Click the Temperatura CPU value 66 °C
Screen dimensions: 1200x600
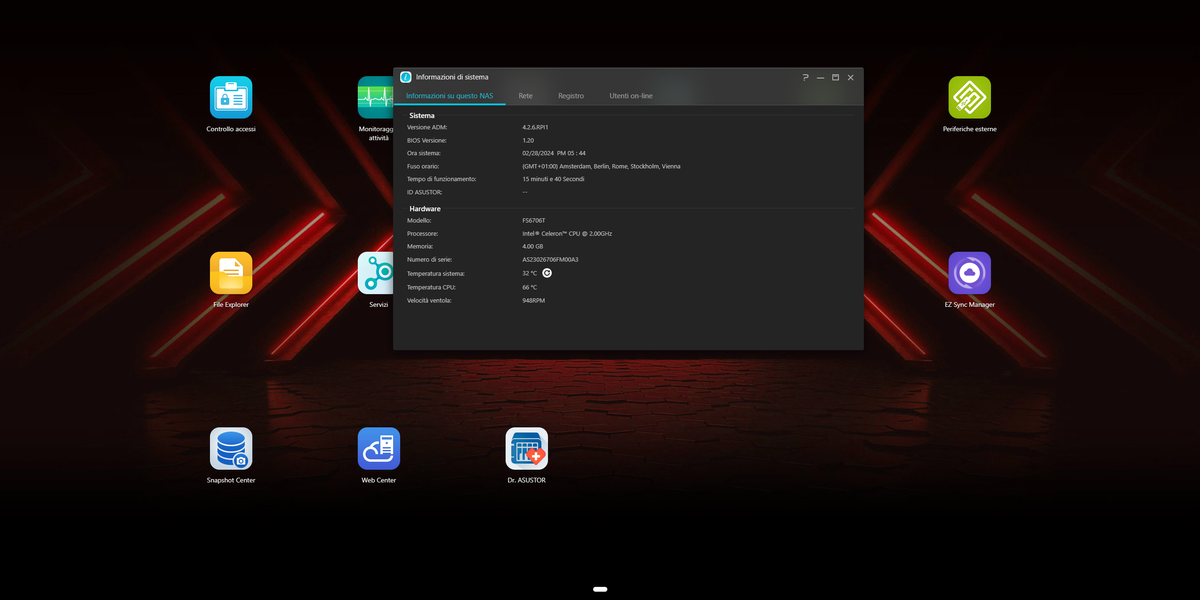coord(530,287)
